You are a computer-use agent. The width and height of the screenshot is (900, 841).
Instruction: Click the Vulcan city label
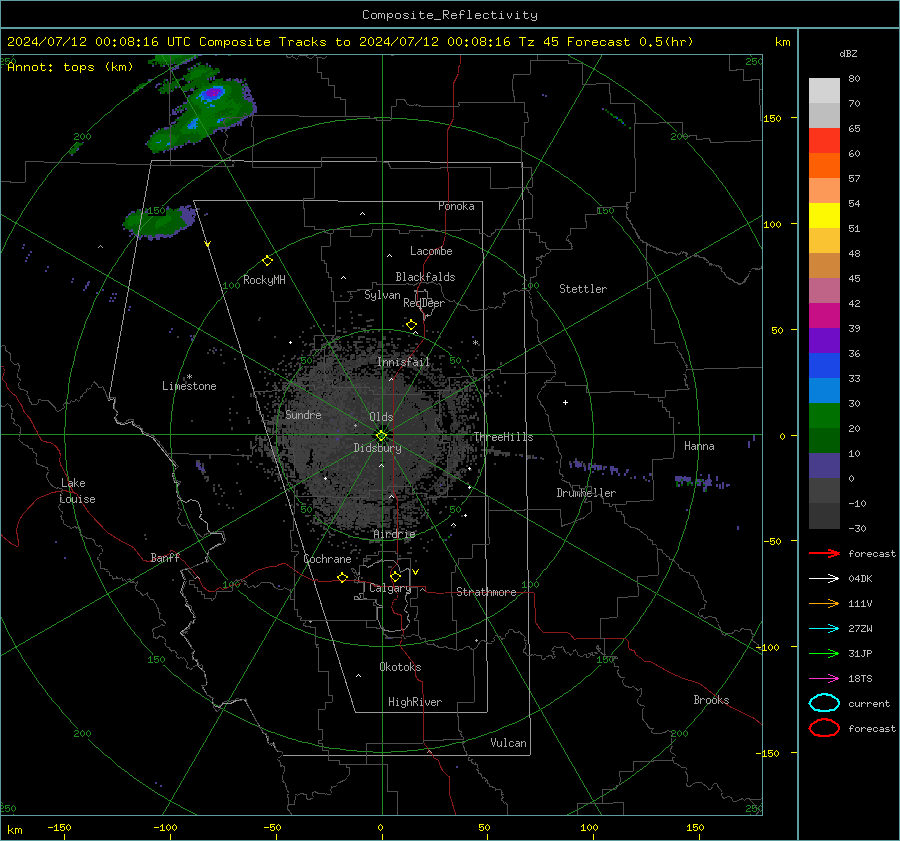508,743
